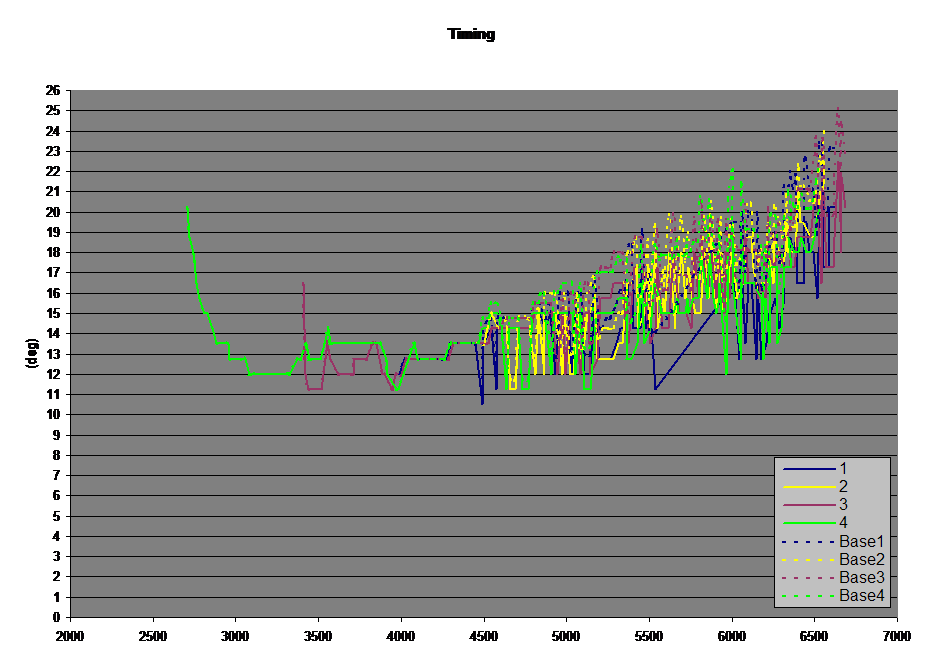Viewport: 942px width, 667px height.
Task: Click the solid maroon legend line for series 3
Action: pos(809,505)
